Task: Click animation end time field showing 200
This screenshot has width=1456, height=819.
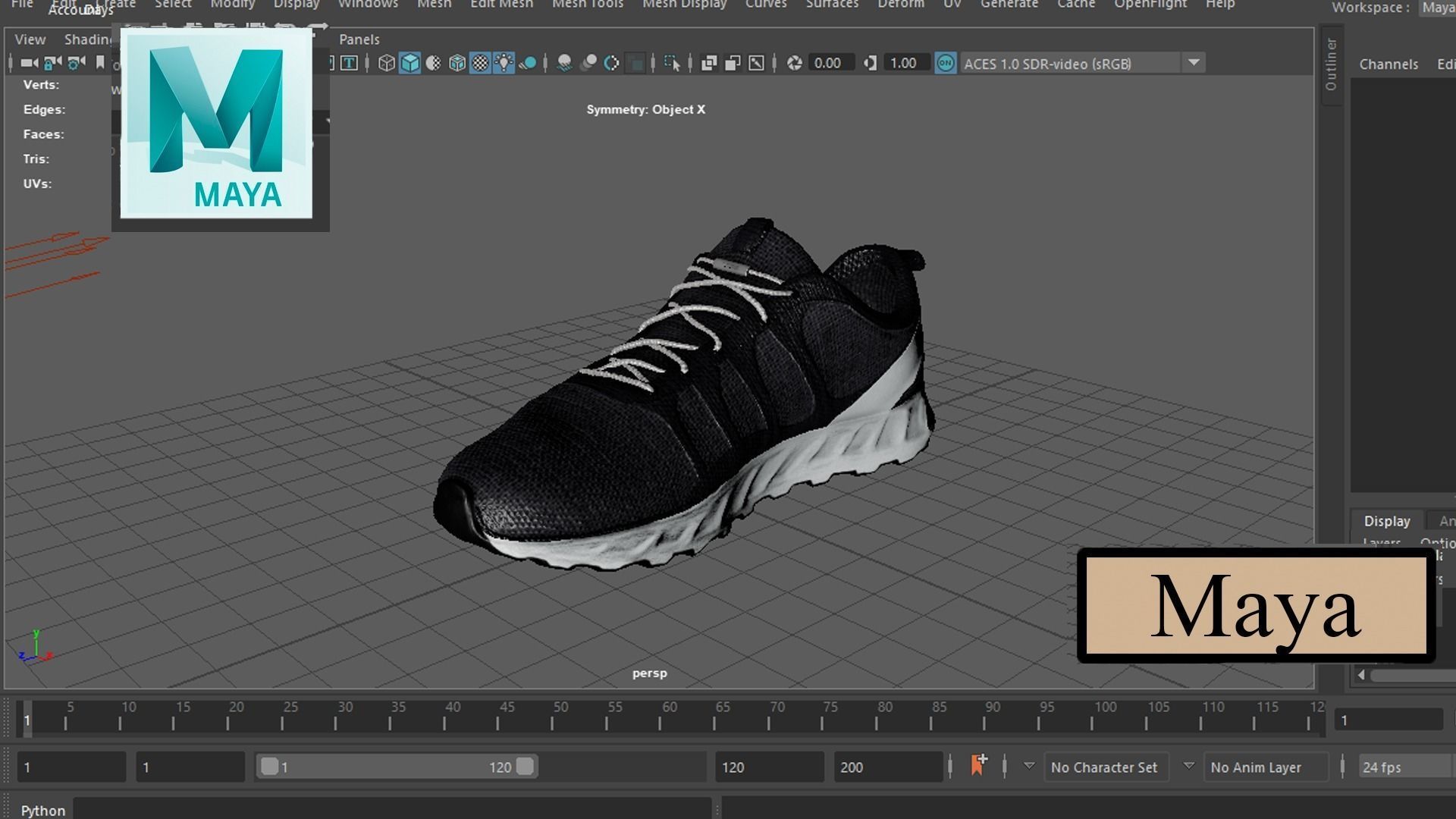Action: pyautogui.click(x=888, y=767)
